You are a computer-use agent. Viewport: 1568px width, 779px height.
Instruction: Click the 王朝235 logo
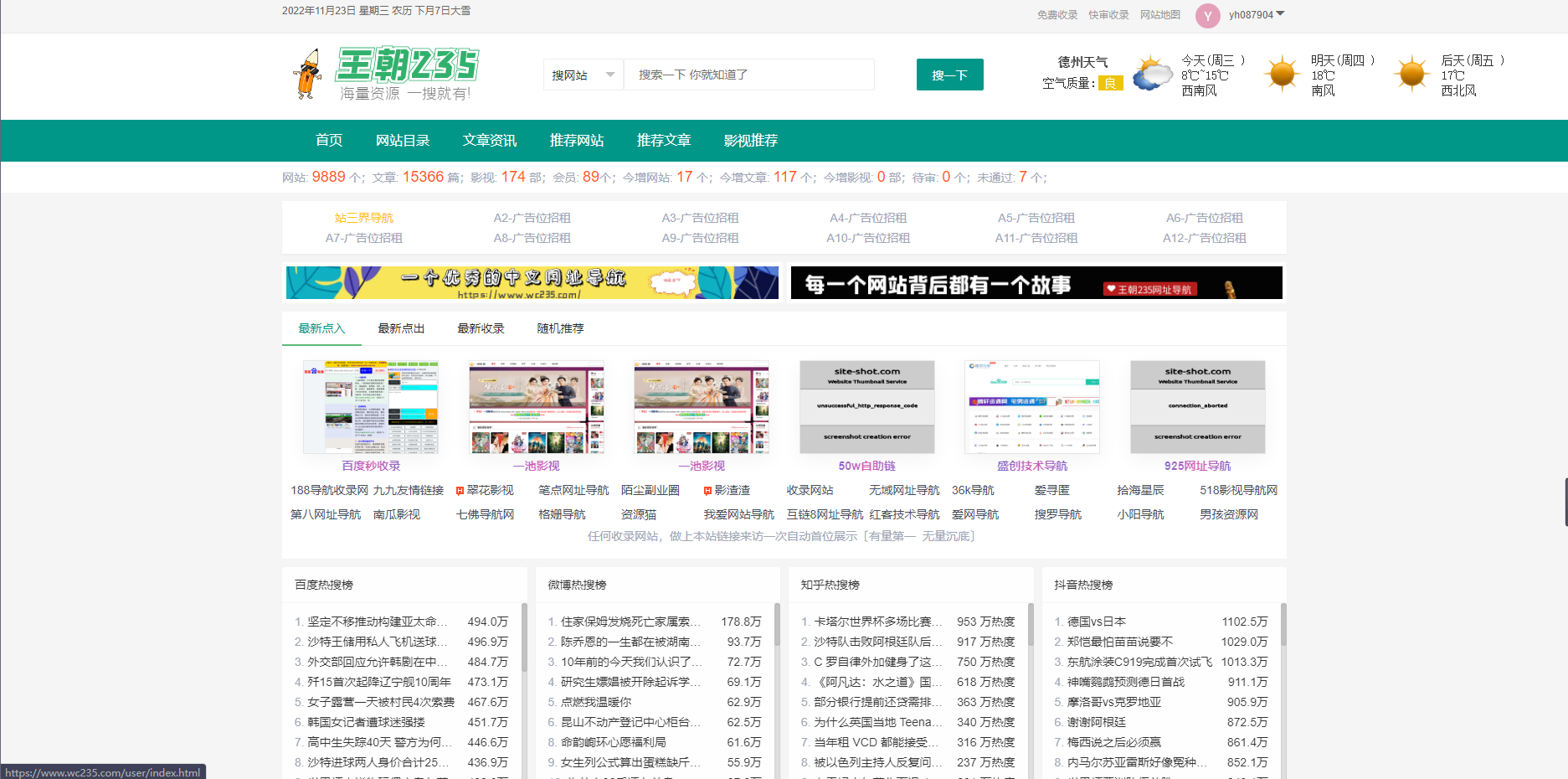pyautogui.click(x=385, y=74)
